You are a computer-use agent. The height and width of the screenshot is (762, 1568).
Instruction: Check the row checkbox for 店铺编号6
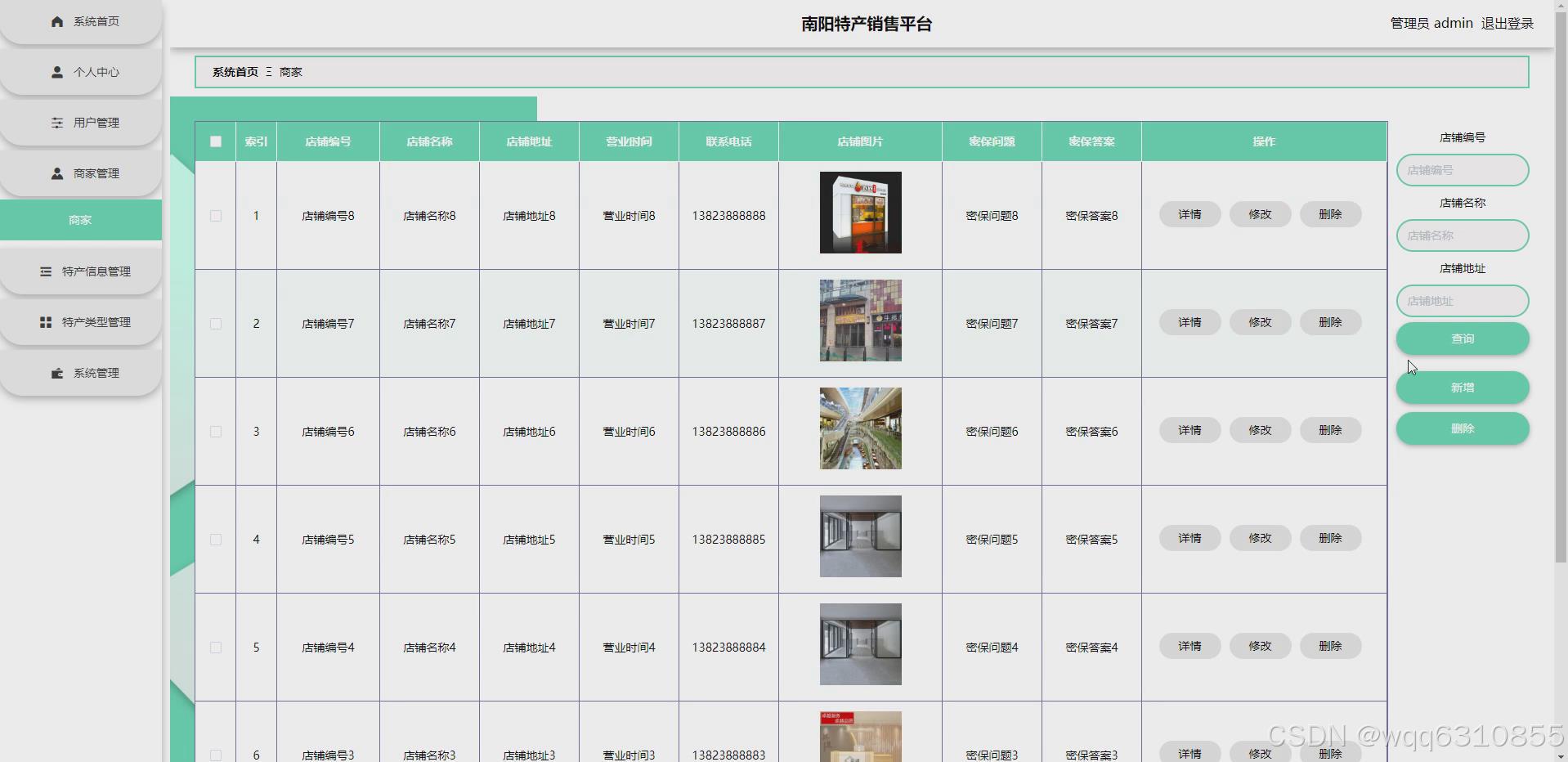click(x=216, y=432)
